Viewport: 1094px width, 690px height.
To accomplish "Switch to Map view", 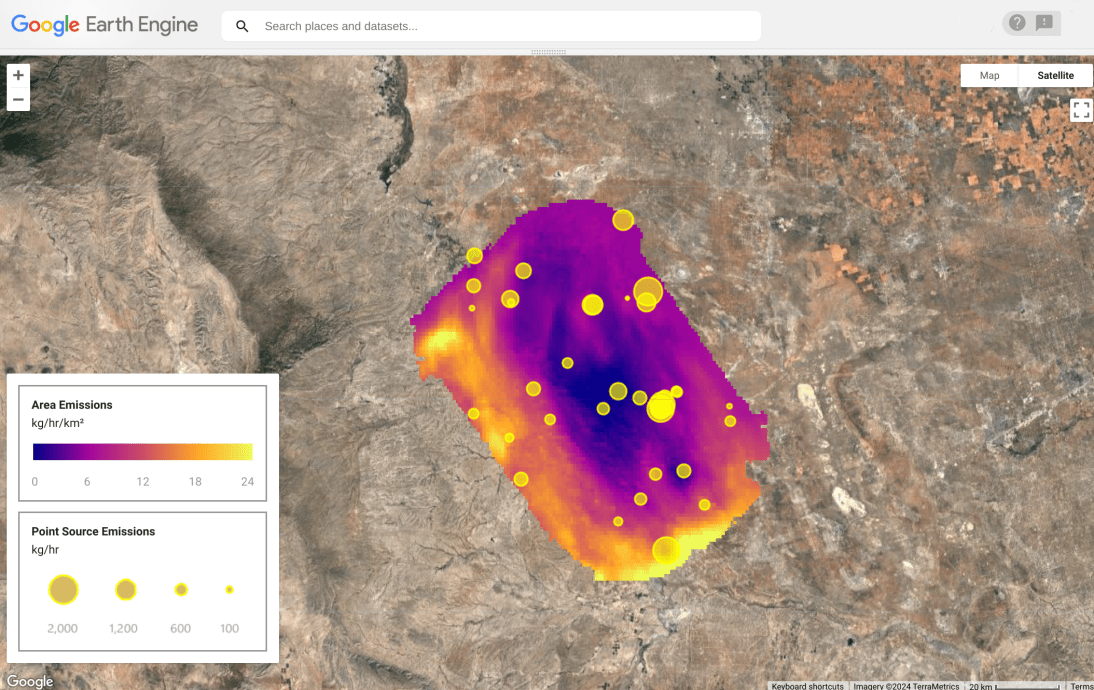I will pos(988,75).
